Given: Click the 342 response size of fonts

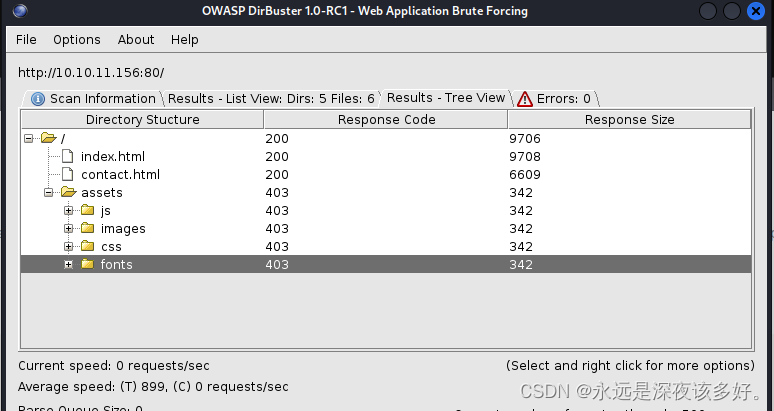Looking at the screenshot, I should pyautogui.click(x=521, y=264).
